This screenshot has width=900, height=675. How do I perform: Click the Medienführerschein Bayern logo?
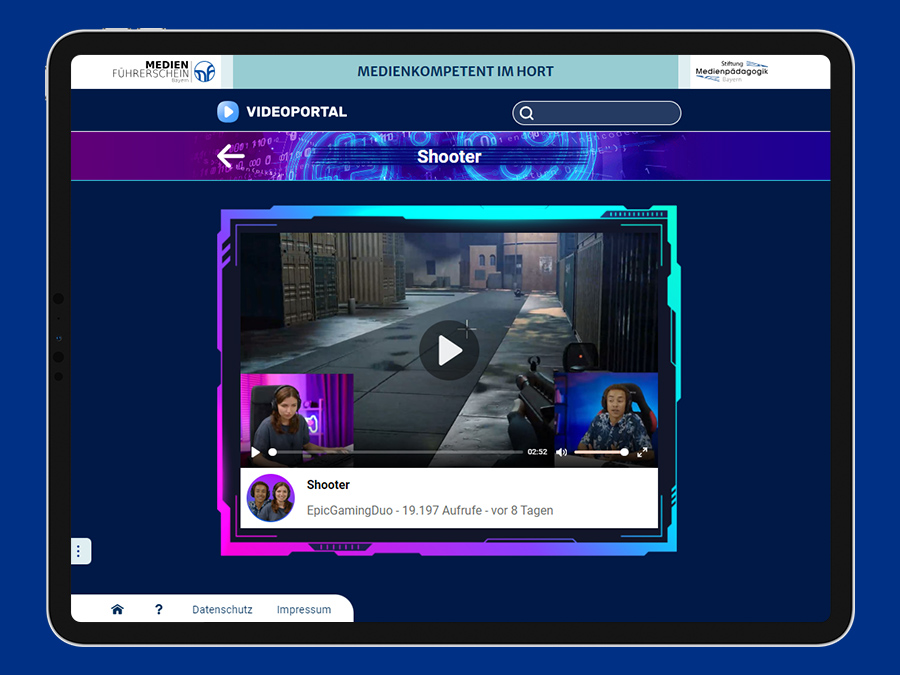164,72
